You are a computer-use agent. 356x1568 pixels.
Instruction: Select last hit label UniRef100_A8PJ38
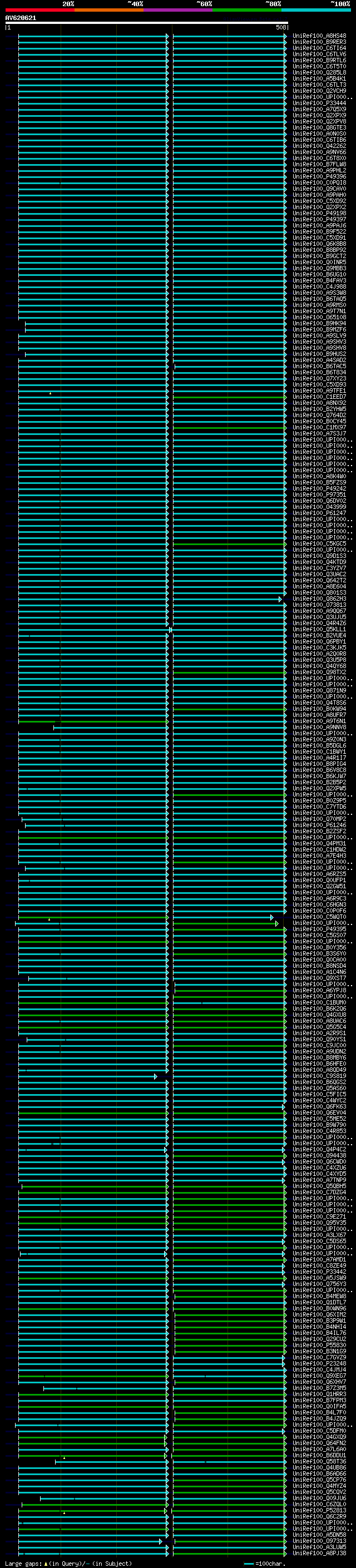(319, 1553)
